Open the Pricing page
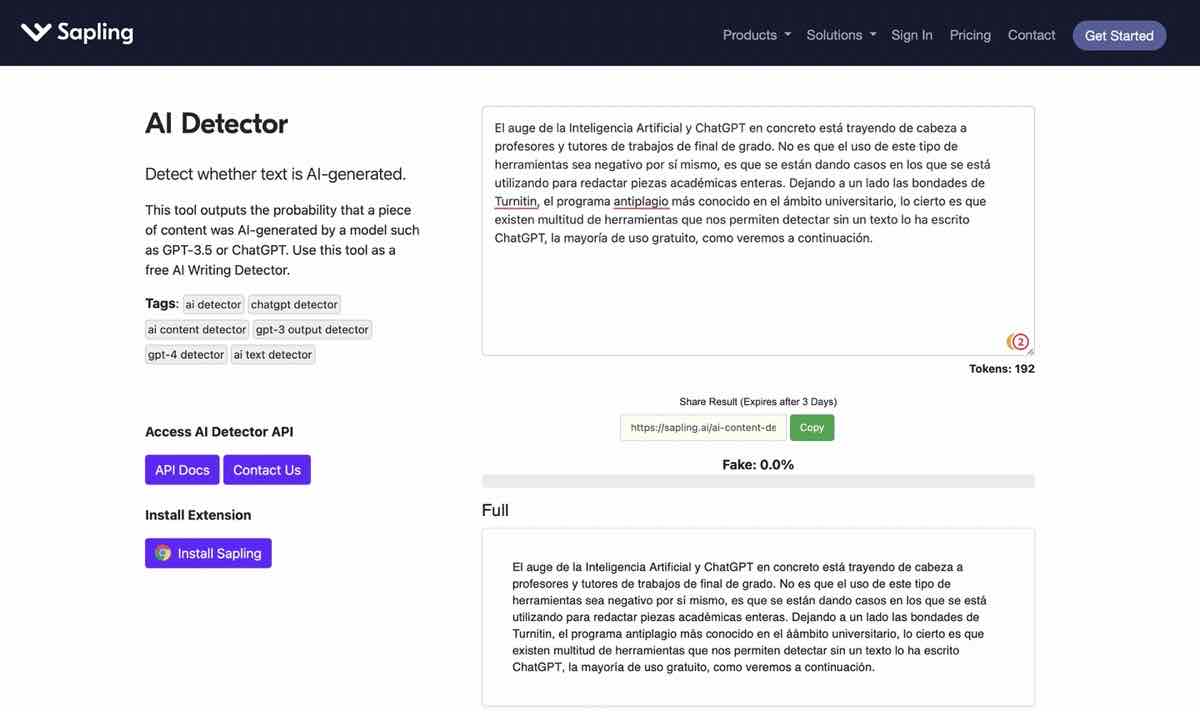Viewport: 1200px width, 712px height. [970, 35]
